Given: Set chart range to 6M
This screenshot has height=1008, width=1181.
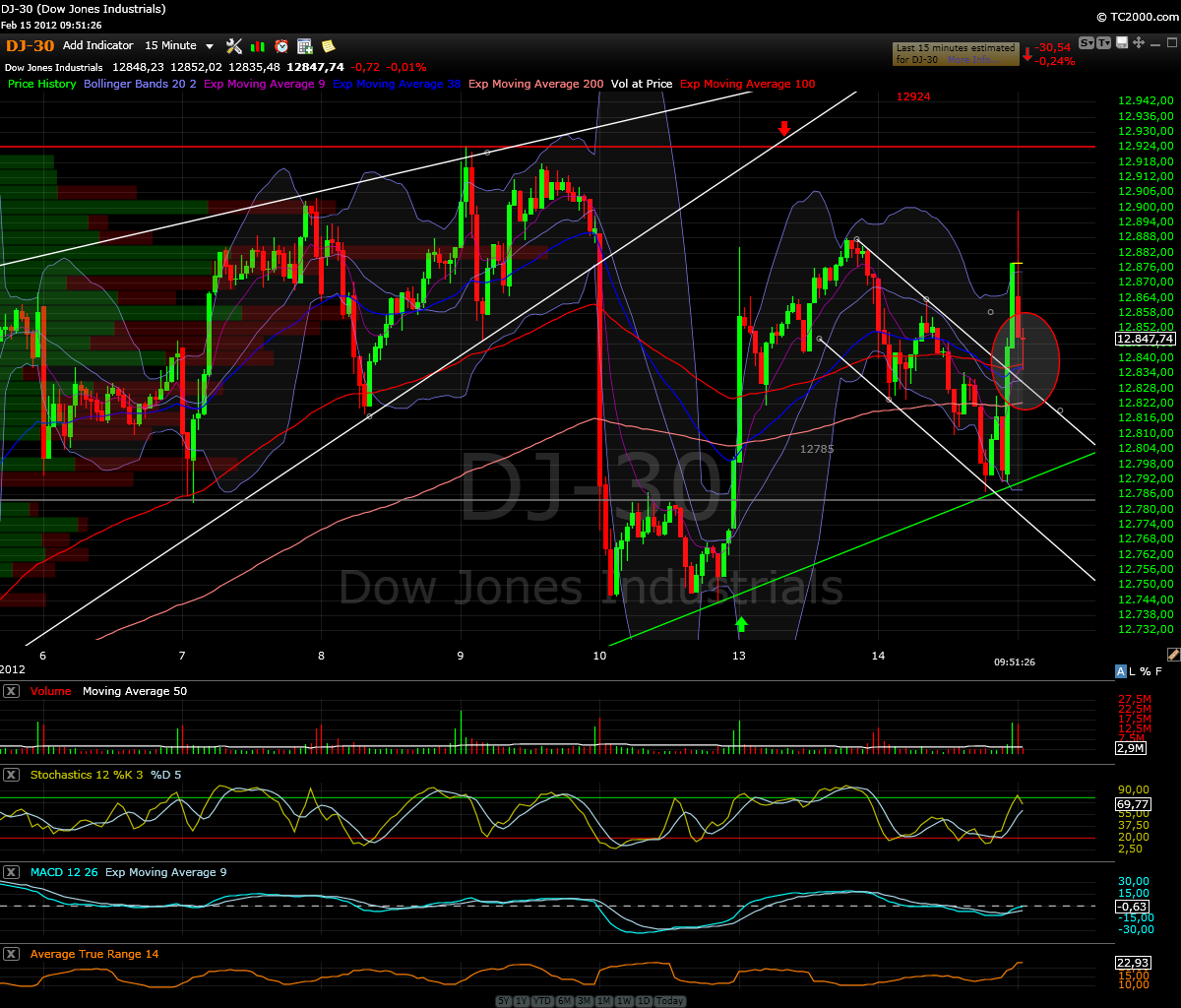Looking at the screenshot, I should 564,1001.
